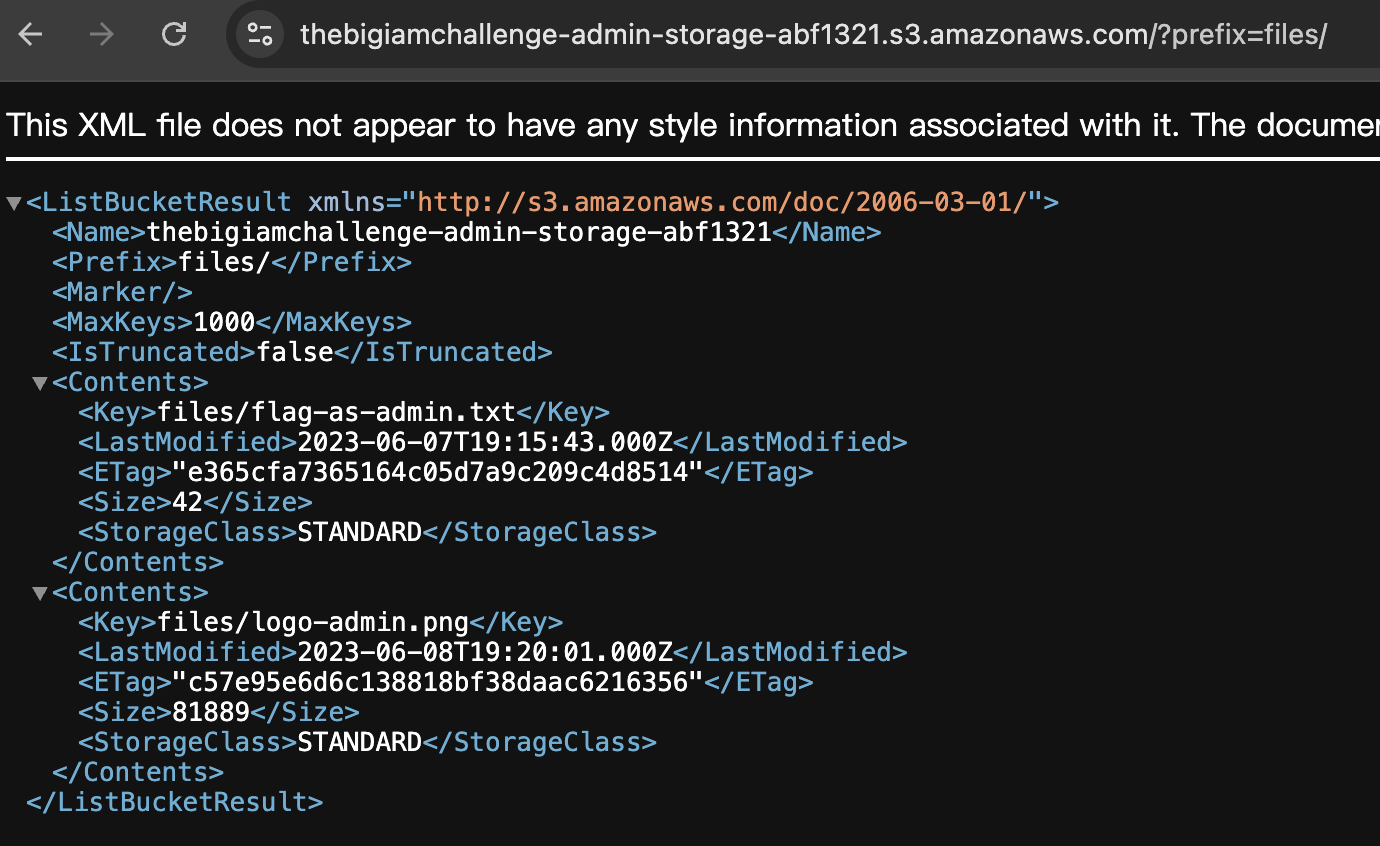Collapse the second Contents node triangle
Viewport: 1380px width, 846px height.
[x=40, y=593]
